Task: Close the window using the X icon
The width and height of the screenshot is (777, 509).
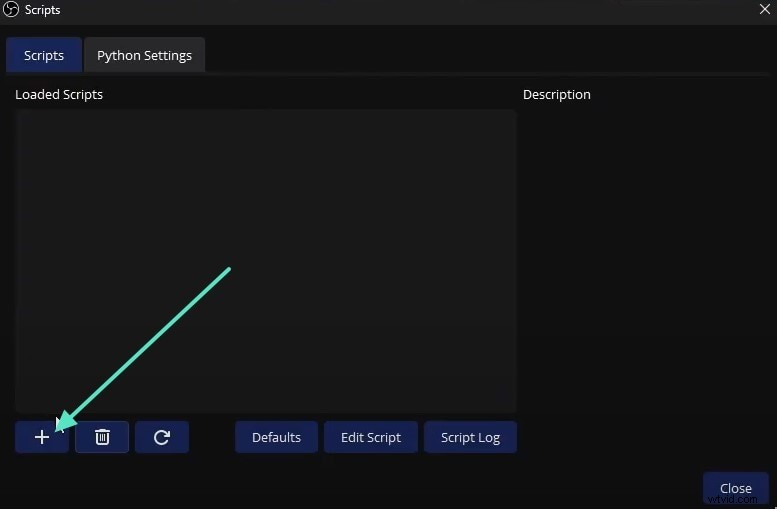Action: click(765, 9)
